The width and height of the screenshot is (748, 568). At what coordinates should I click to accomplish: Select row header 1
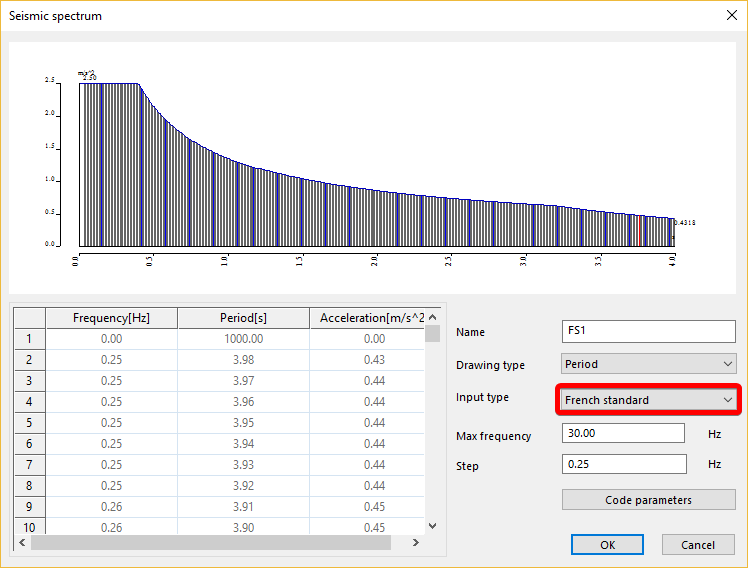pos(30,339)
